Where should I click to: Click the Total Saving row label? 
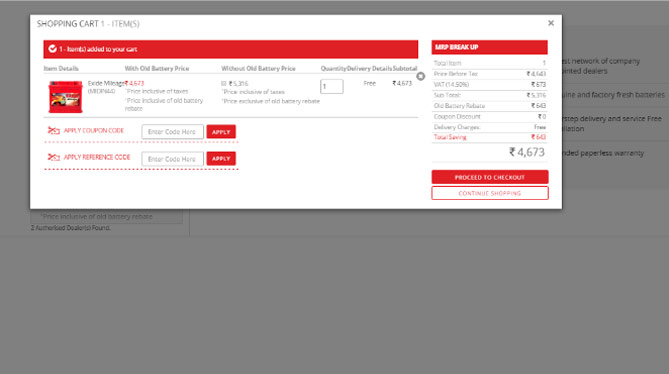click(x=450, y=137)
